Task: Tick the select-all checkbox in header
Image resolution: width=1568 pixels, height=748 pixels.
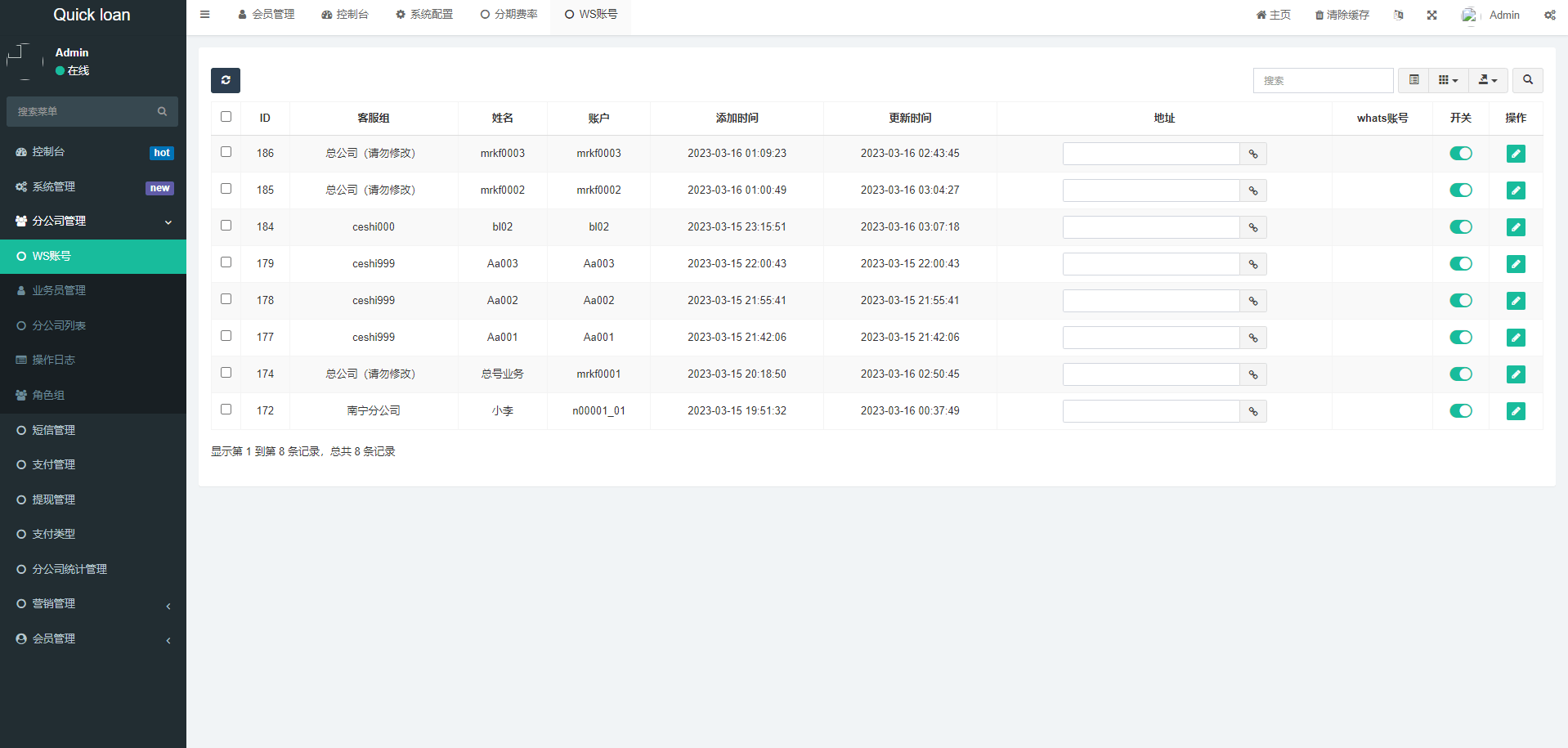Action: click(226, 117)
